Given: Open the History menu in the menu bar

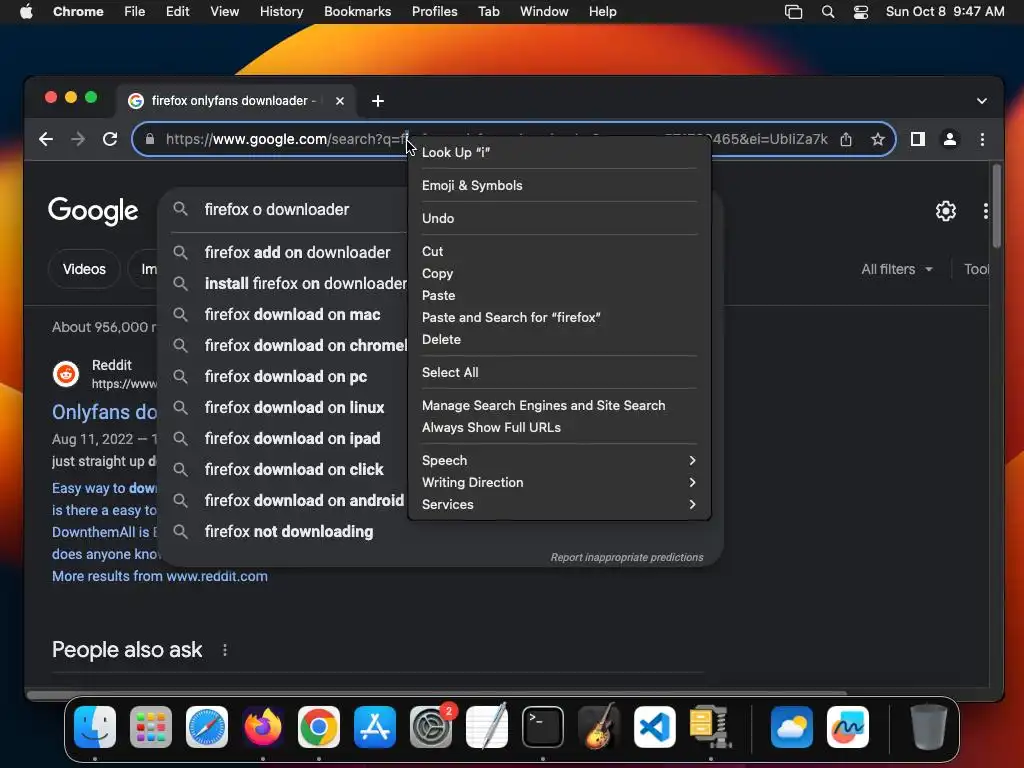Looking at the screenshot, I should point(281,12).
